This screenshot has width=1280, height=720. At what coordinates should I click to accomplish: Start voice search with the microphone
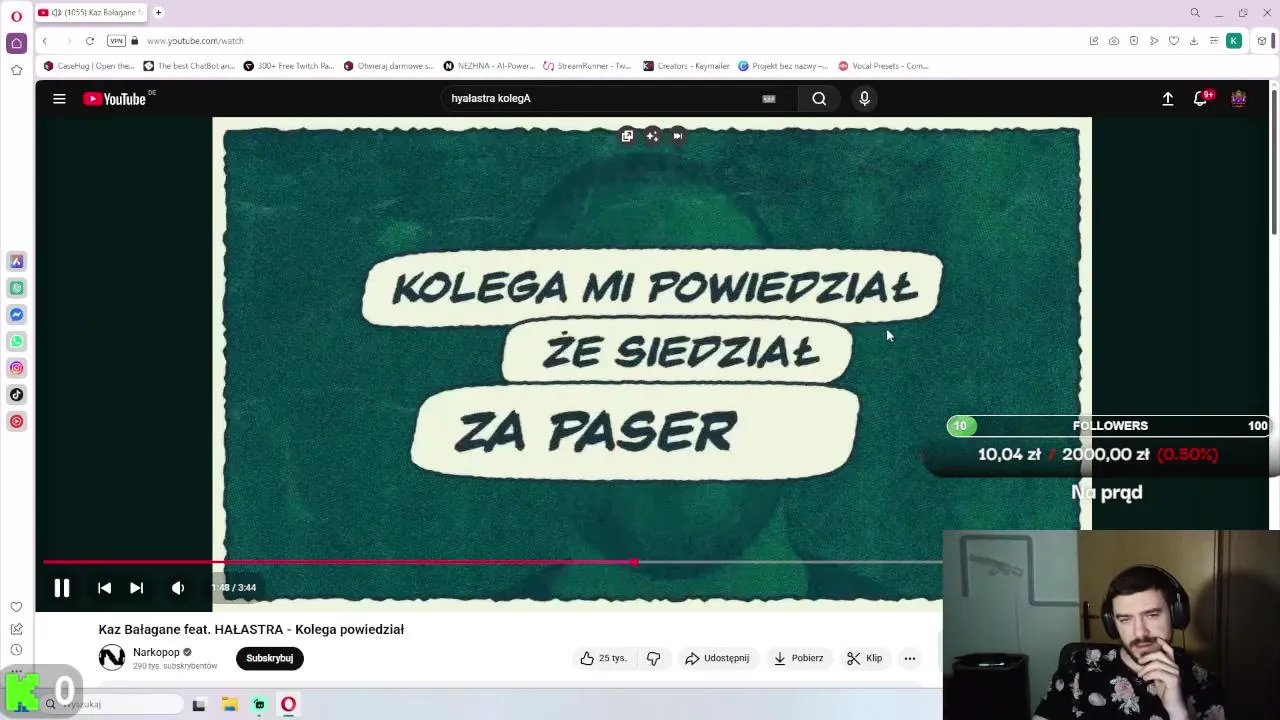[x=864, y=98]
